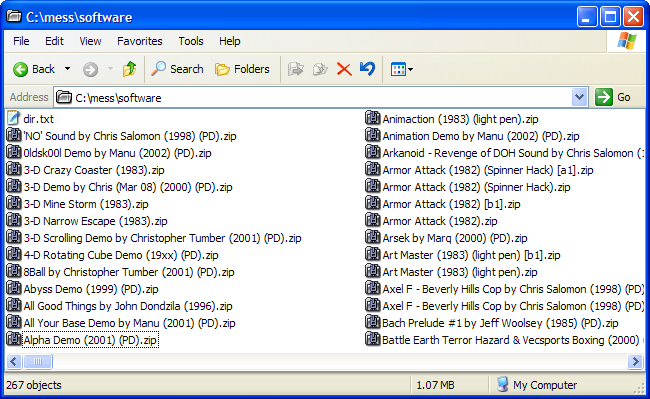Click My Computer zone in status bar
650x399 pixels.
537,385
